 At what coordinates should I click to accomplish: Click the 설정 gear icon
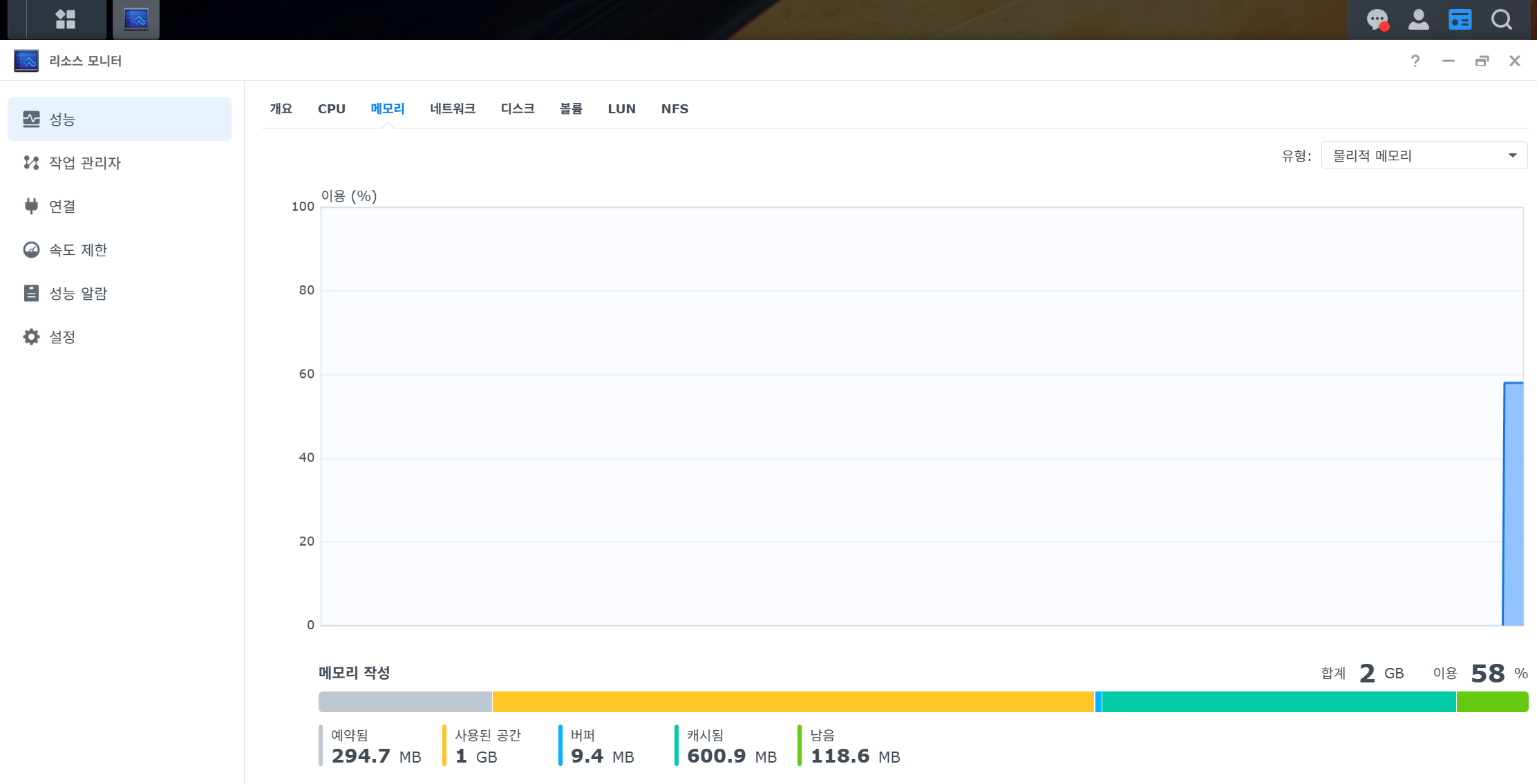[x=31, y=336]
